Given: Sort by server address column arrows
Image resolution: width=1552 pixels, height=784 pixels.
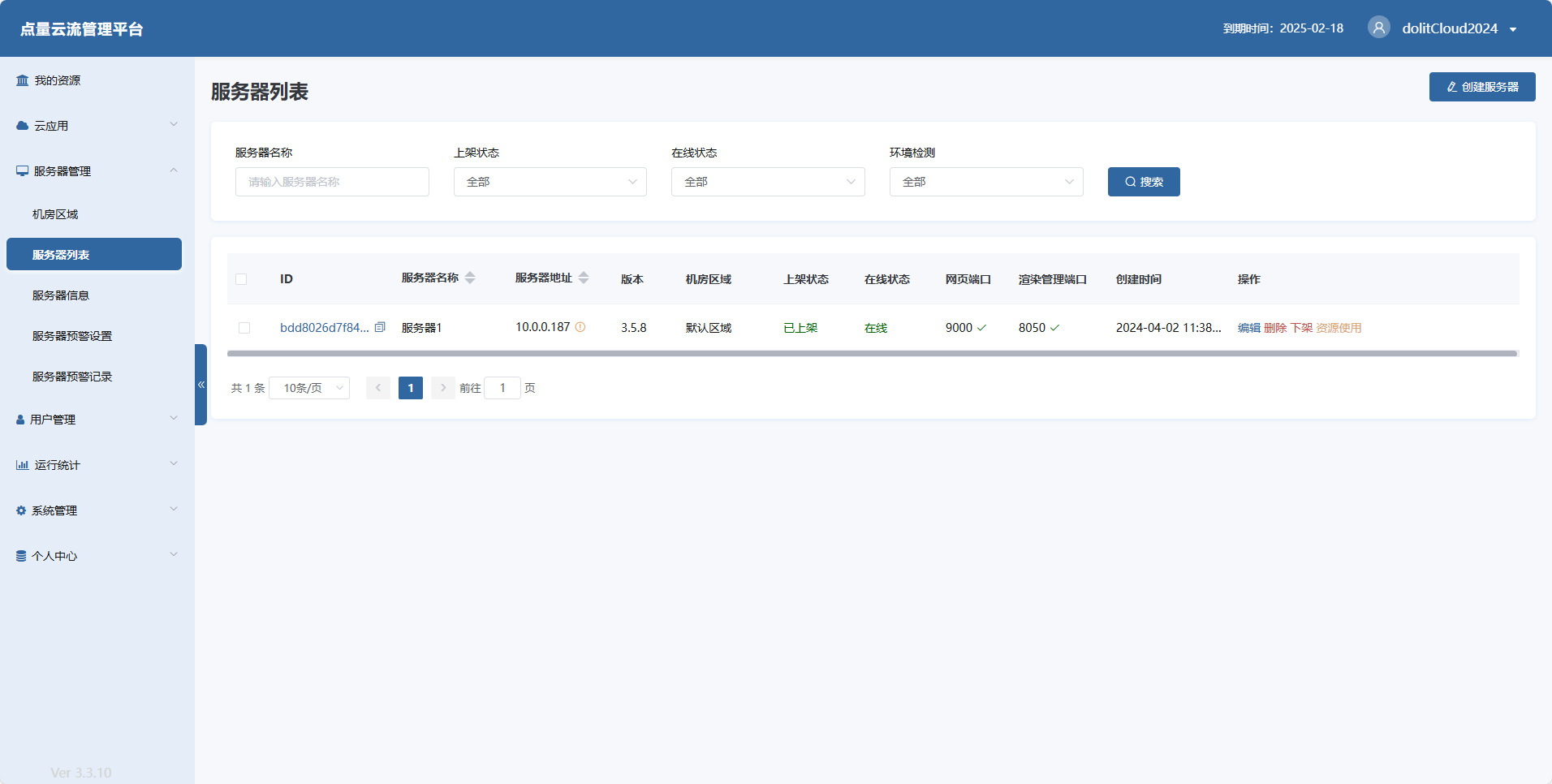Looking at the screenshot, I should tap(584, 278).
